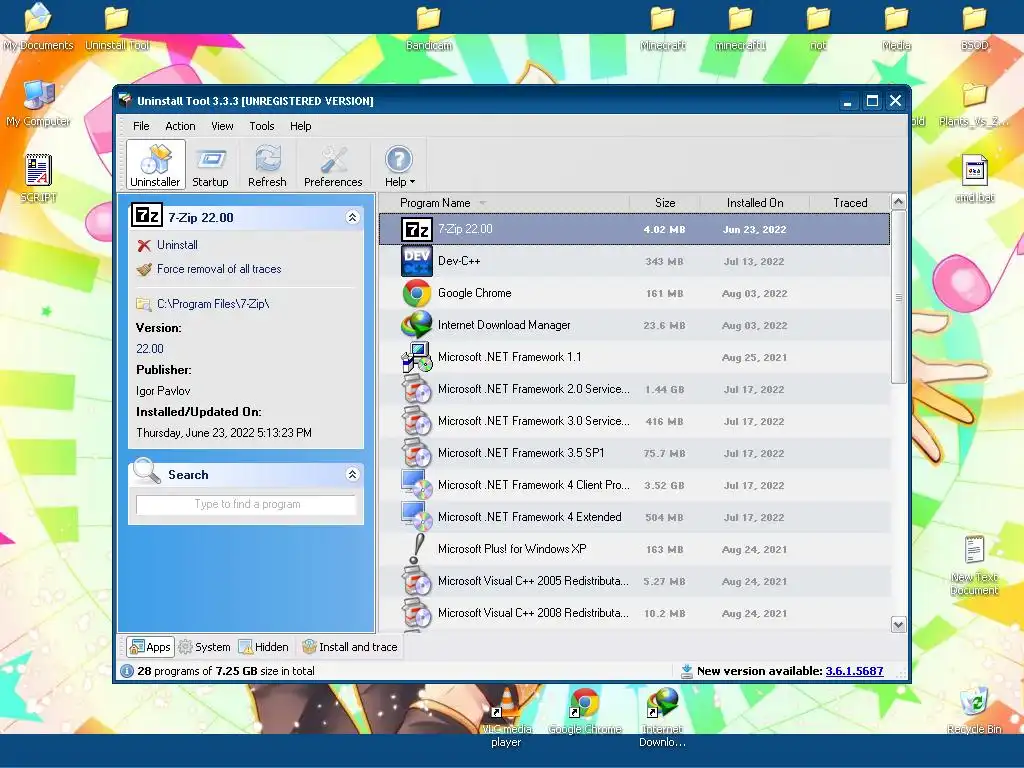This screenshot has width=1024, height=768.
Task: Select the .NET Framework 3.5 SP1 icon
Action: [417, 453]
